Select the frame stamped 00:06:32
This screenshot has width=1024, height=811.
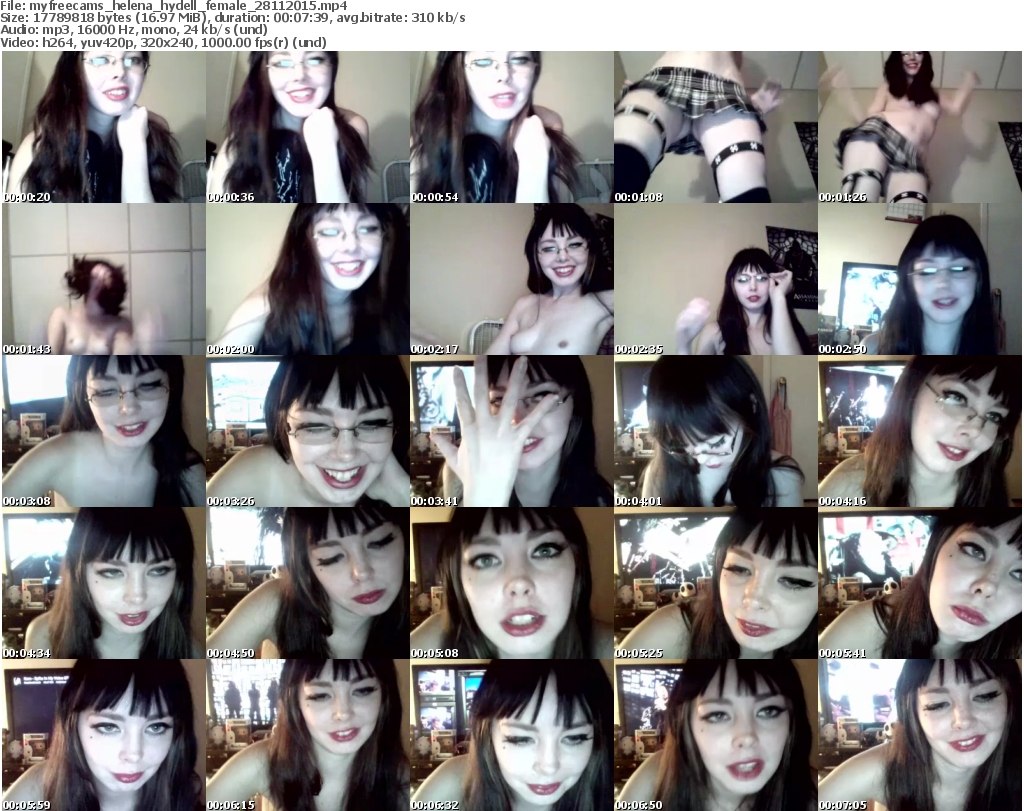click(x=511, y=735)
